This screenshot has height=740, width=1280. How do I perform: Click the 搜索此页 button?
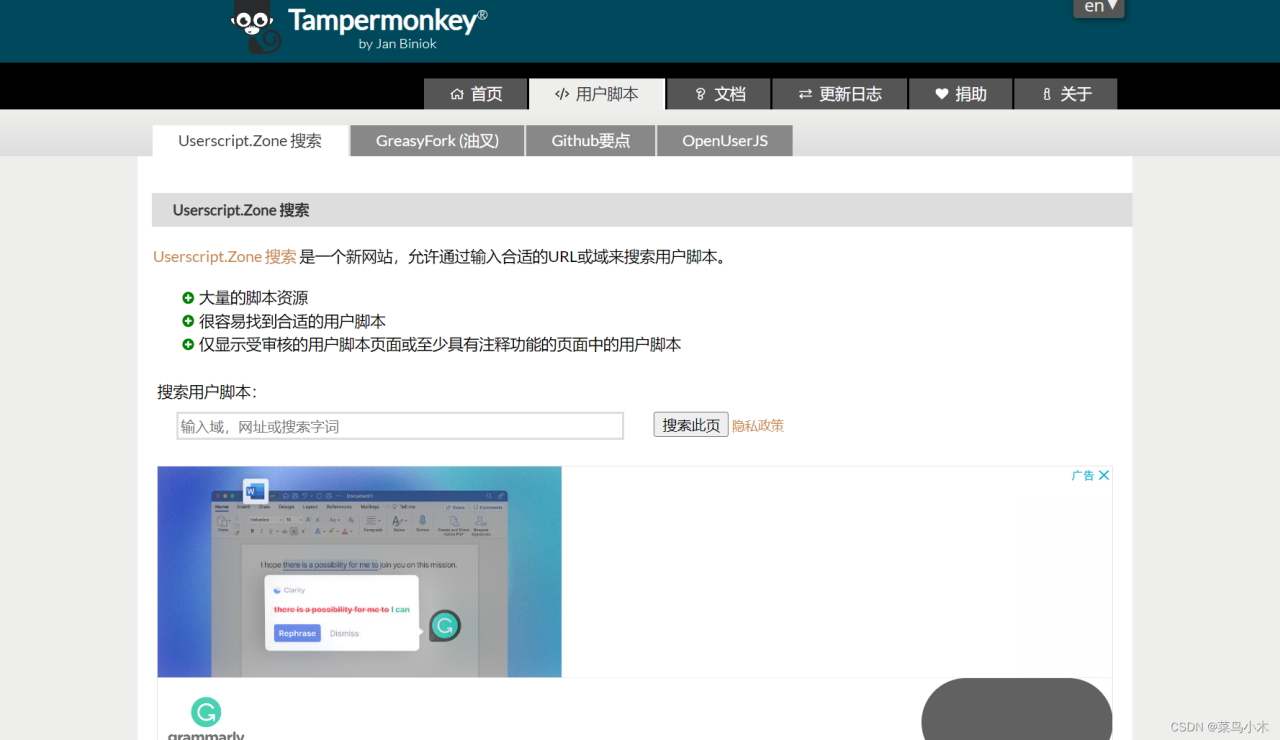click(x=691, y=425)
